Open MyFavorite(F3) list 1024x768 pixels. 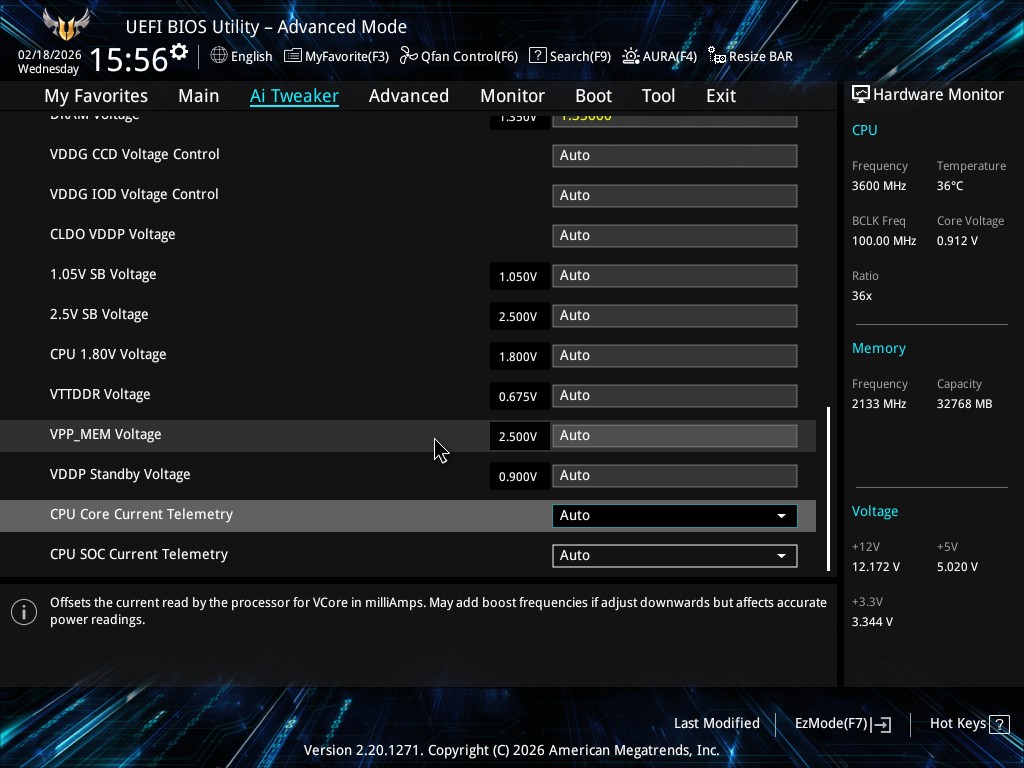pyautogui.click(x=336, y=56)
